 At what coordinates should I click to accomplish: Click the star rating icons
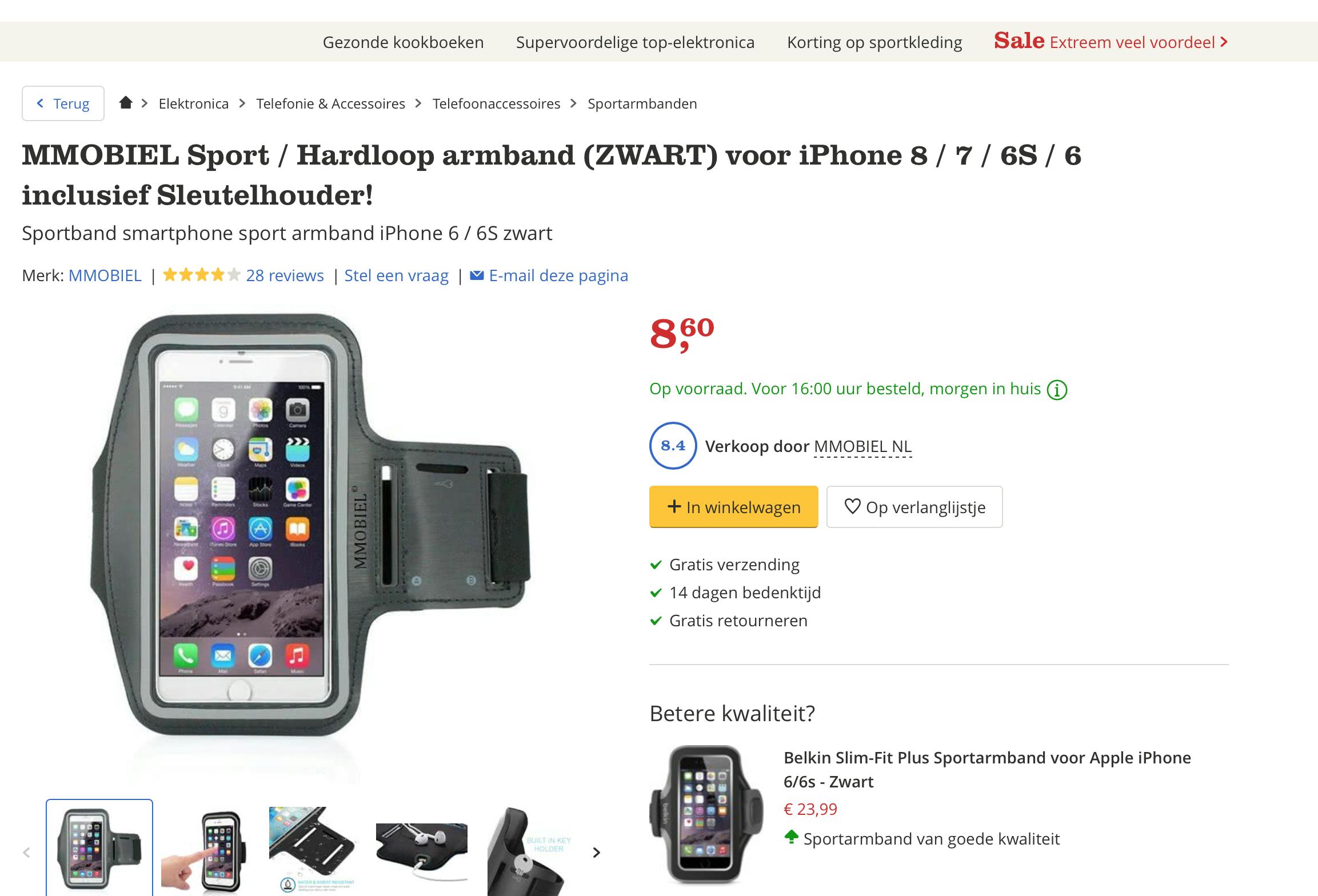(x=202, y=275)
